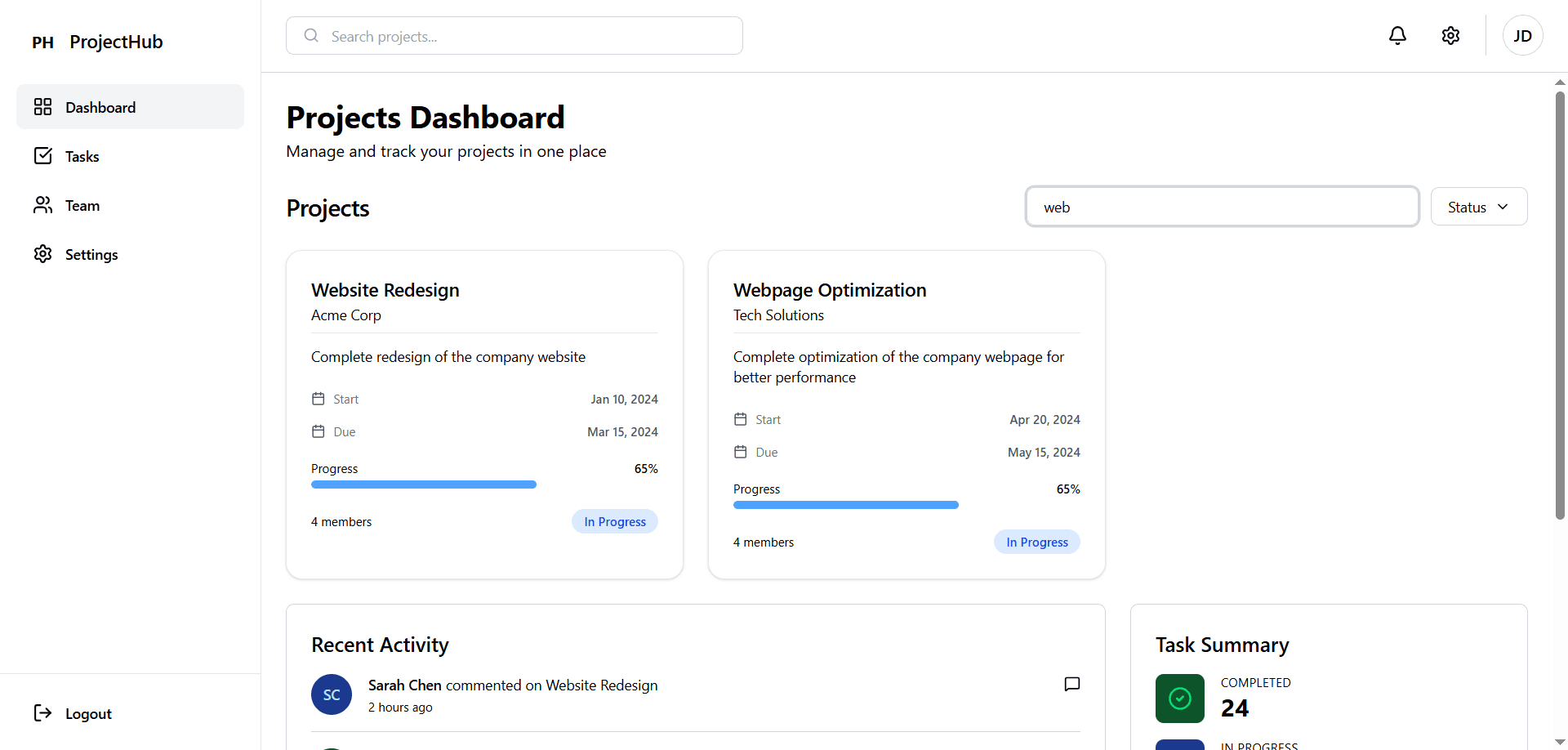1568x750 pixels.
Task: Click the Tasks checkbox icon
Action: [42, 156]
